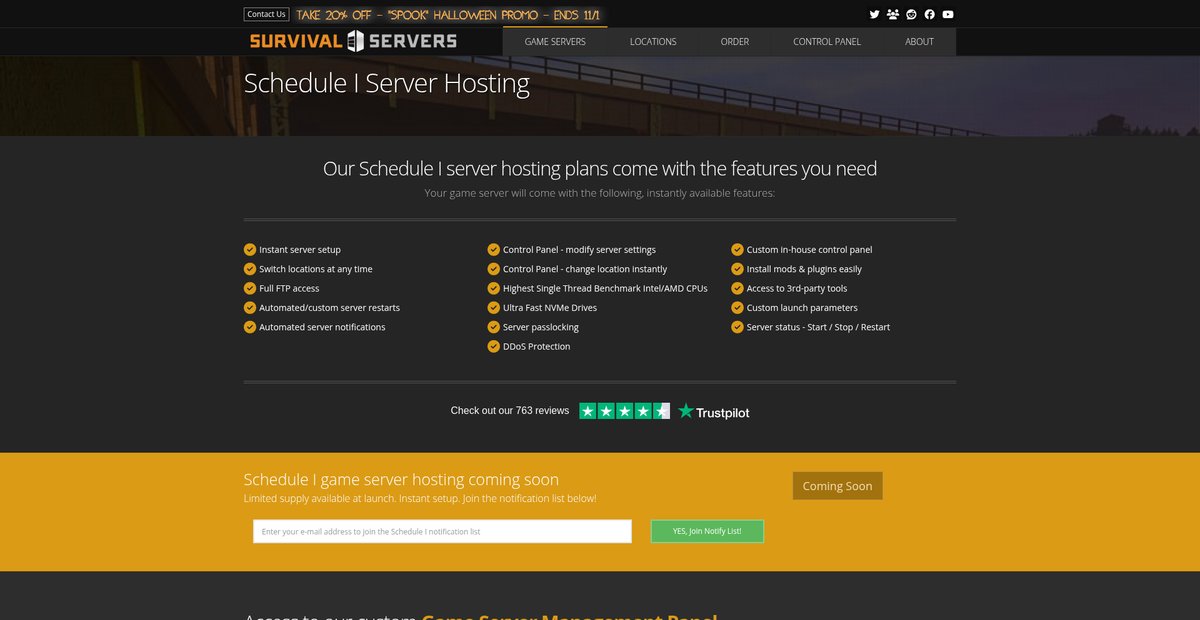The image size is (1200, 620).
Task: Click the Contact Us button
Action: (267, 14)
